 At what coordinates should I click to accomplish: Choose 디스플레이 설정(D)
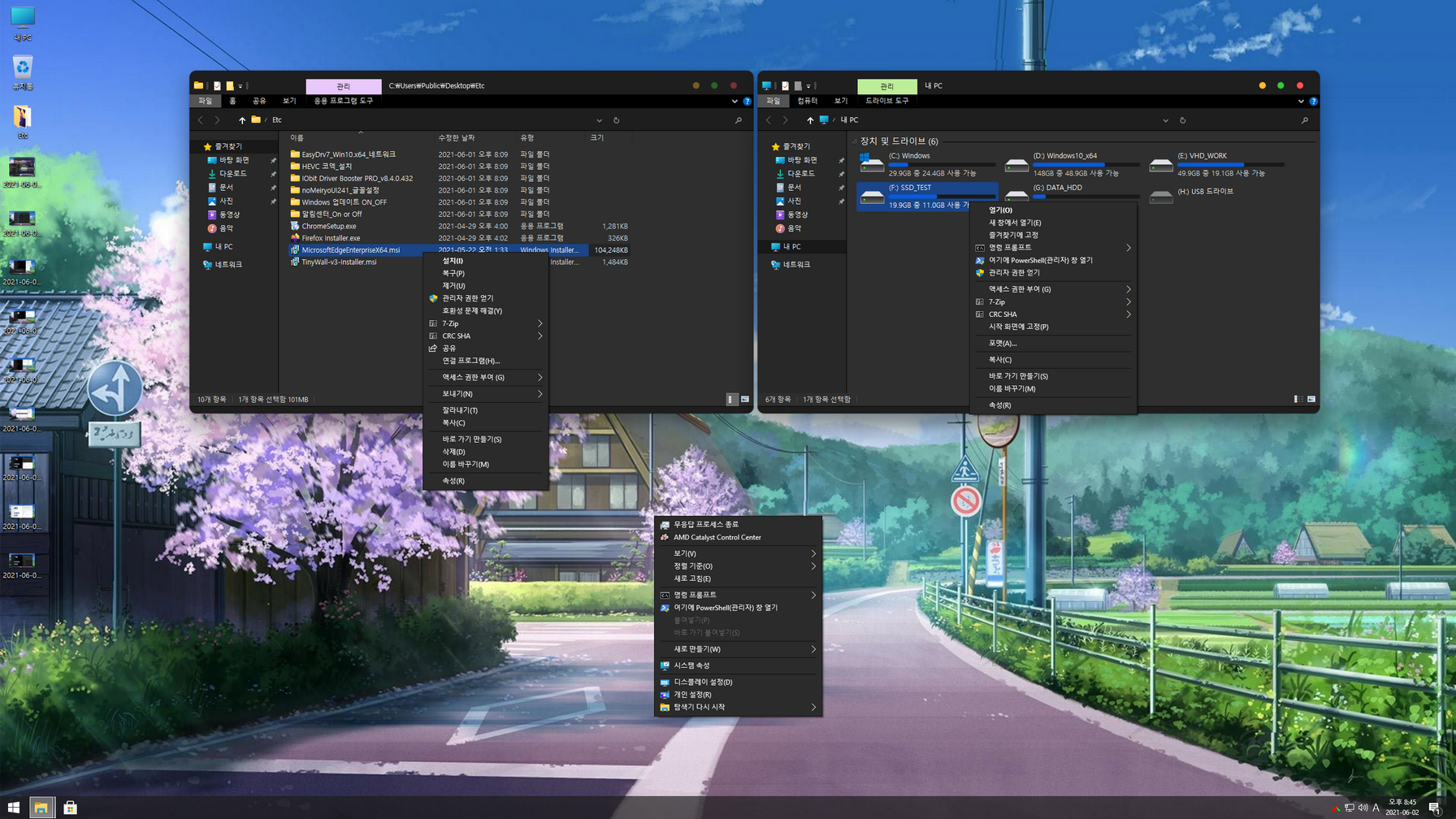click(x=738, y=682)
